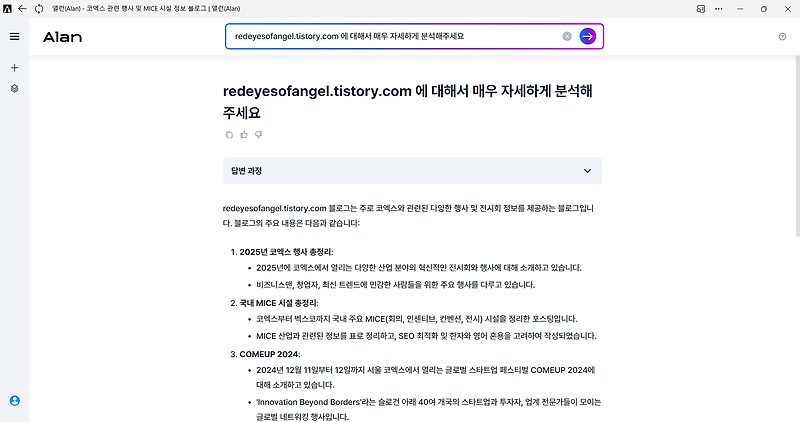Click the intro paragraph about redeyesofangel.tistory.com 블로그
The image size is (800, 422).
(x=408, y=216)
